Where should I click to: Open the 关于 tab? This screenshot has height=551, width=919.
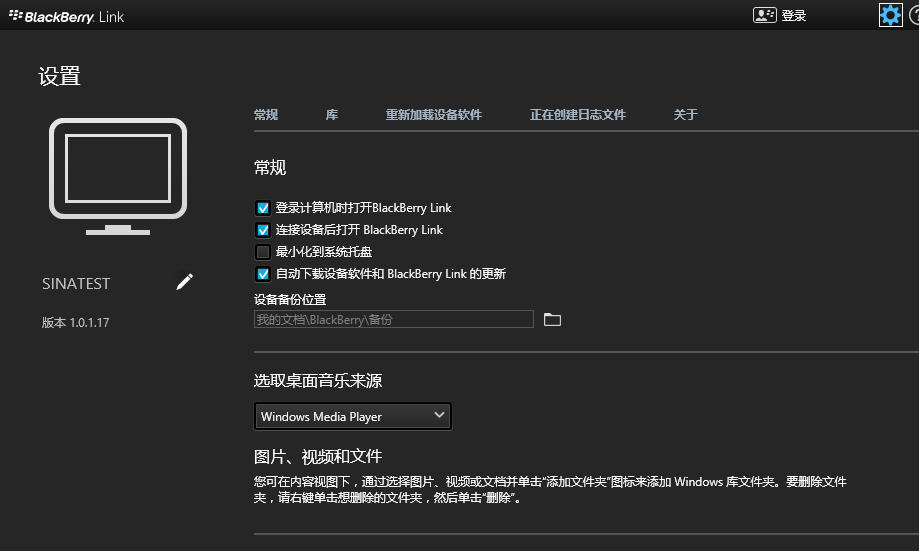pyautogui.click(x=685, y=114)
